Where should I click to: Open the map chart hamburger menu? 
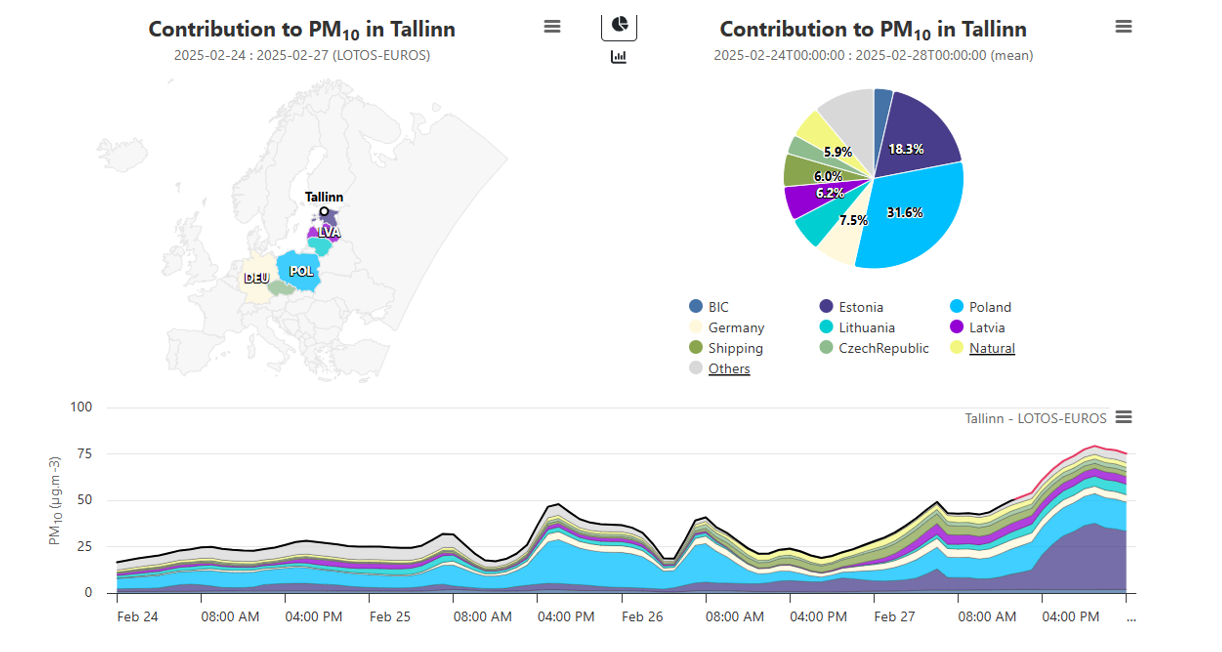(552, 27)
